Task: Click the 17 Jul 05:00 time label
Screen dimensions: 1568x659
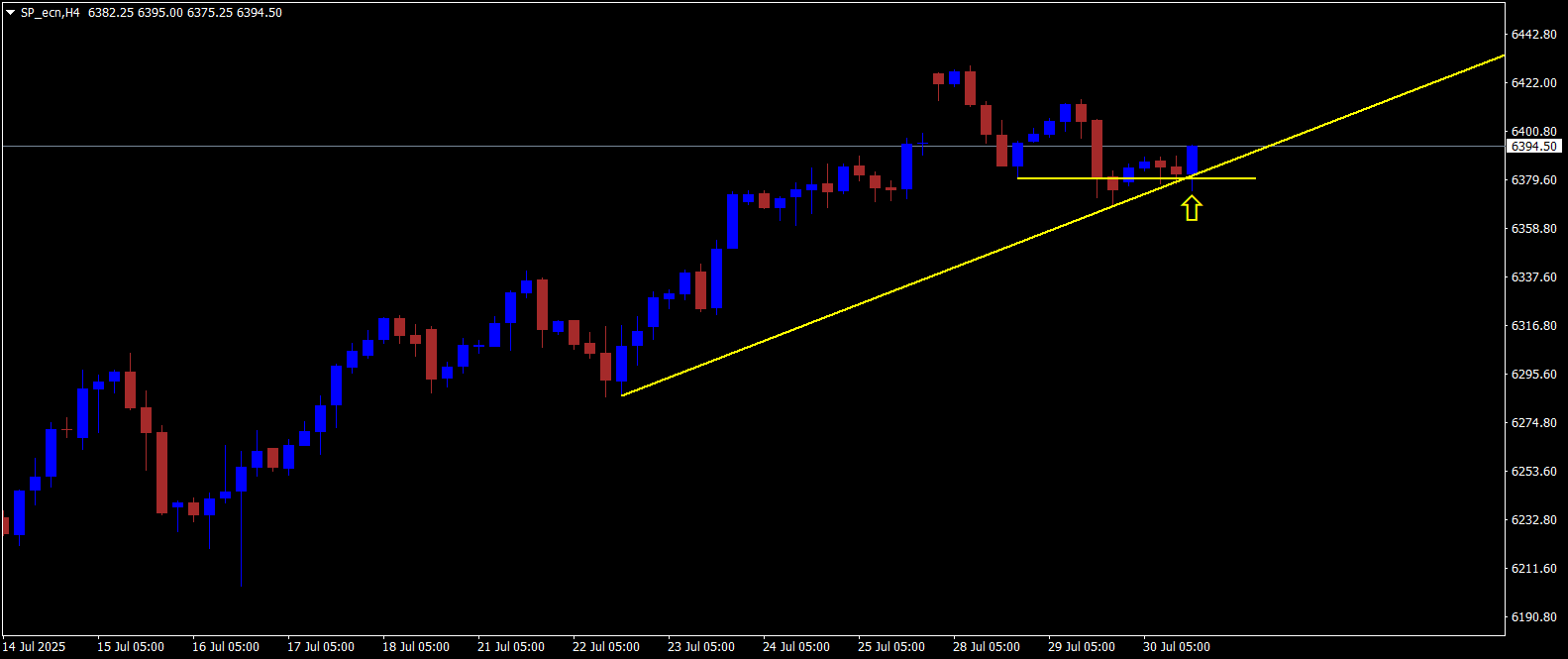Action: (321, 647)
